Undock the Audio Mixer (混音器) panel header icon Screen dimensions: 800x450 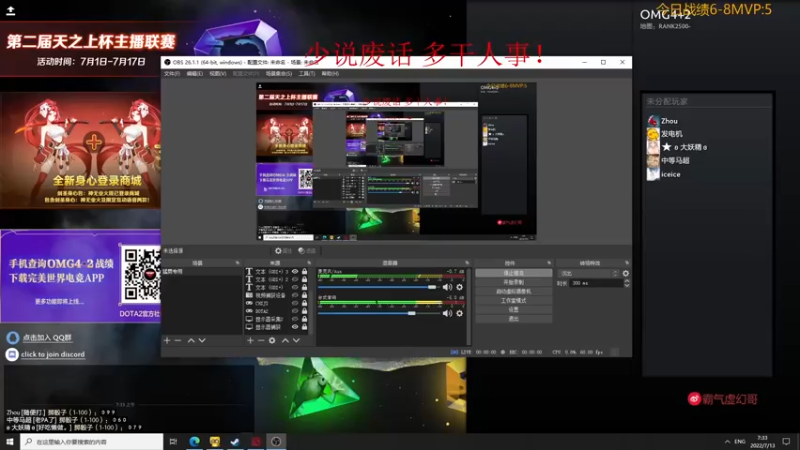467,263
